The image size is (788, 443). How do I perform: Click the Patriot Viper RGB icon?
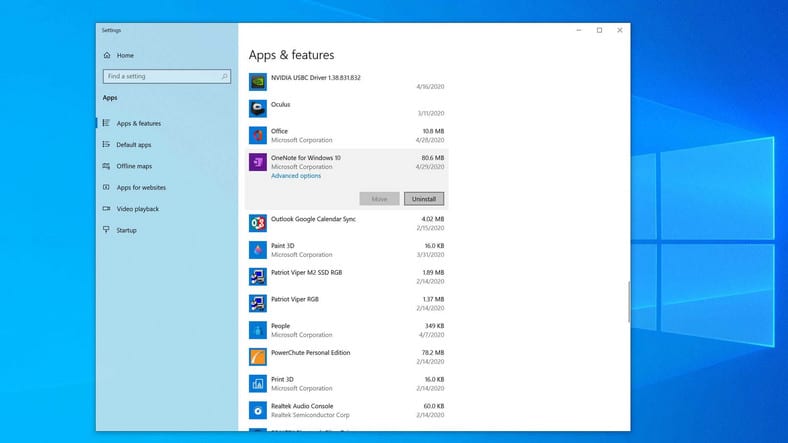258,303
